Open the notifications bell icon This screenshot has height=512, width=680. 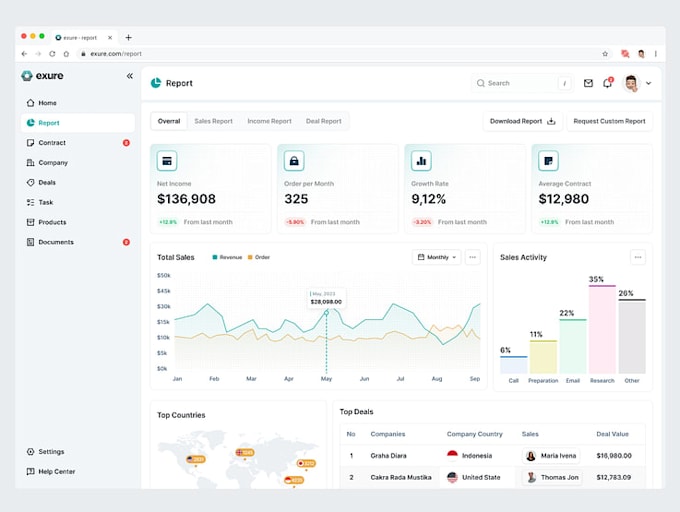tap(607, 83)
